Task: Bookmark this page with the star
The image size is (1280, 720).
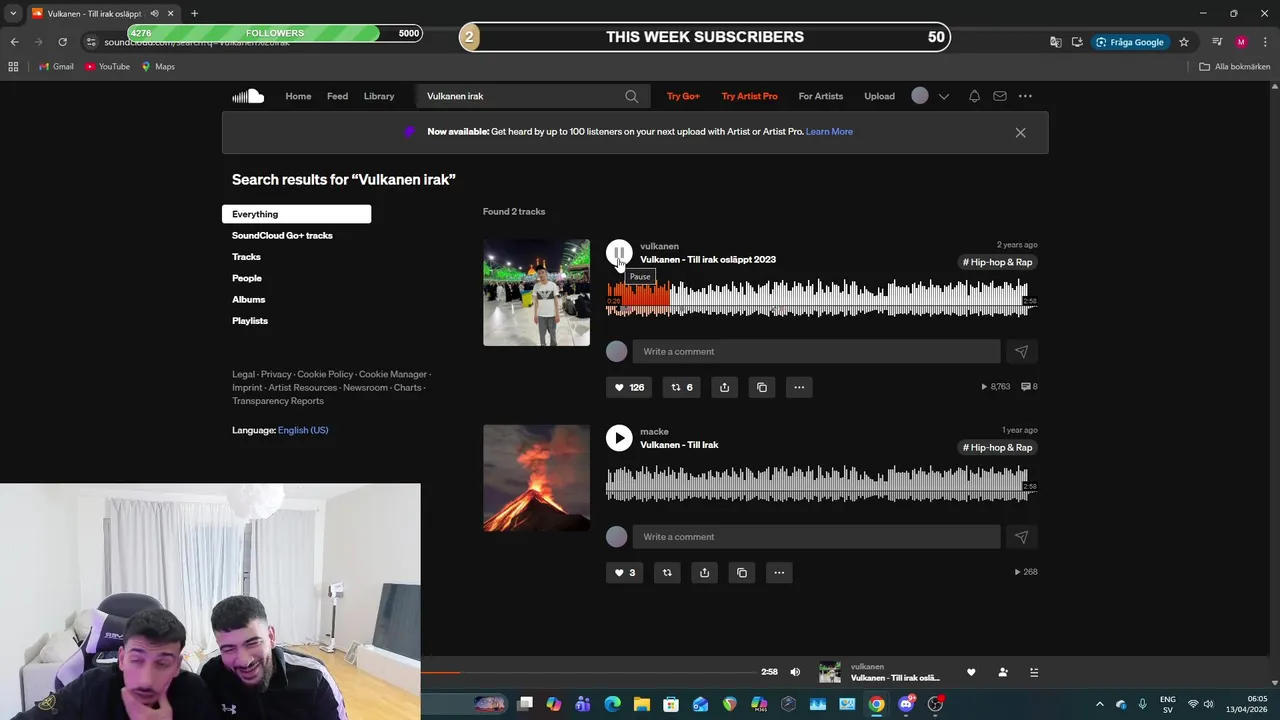Action: [x=1184, y=42]
